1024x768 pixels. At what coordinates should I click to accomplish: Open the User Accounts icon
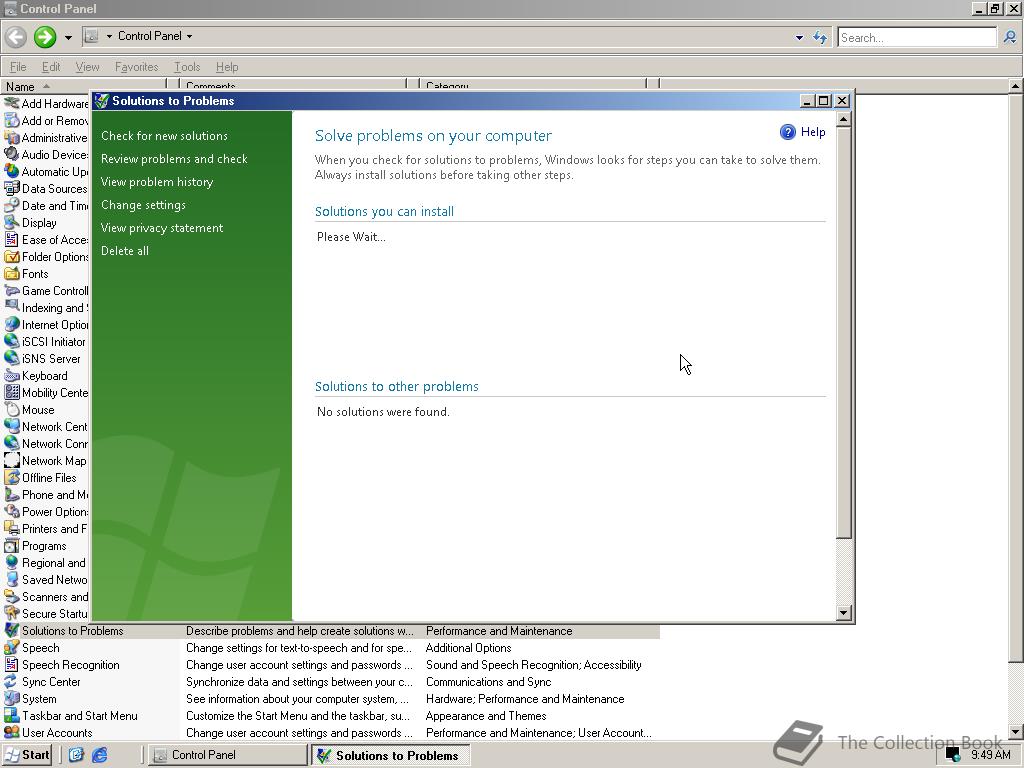12,732
